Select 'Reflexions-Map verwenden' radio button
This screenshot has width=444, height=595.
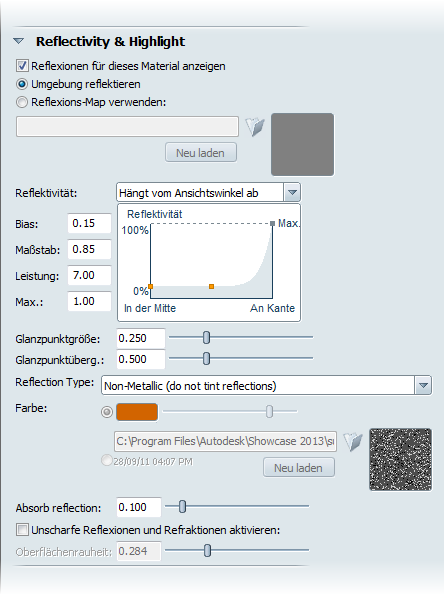[22, 102]
